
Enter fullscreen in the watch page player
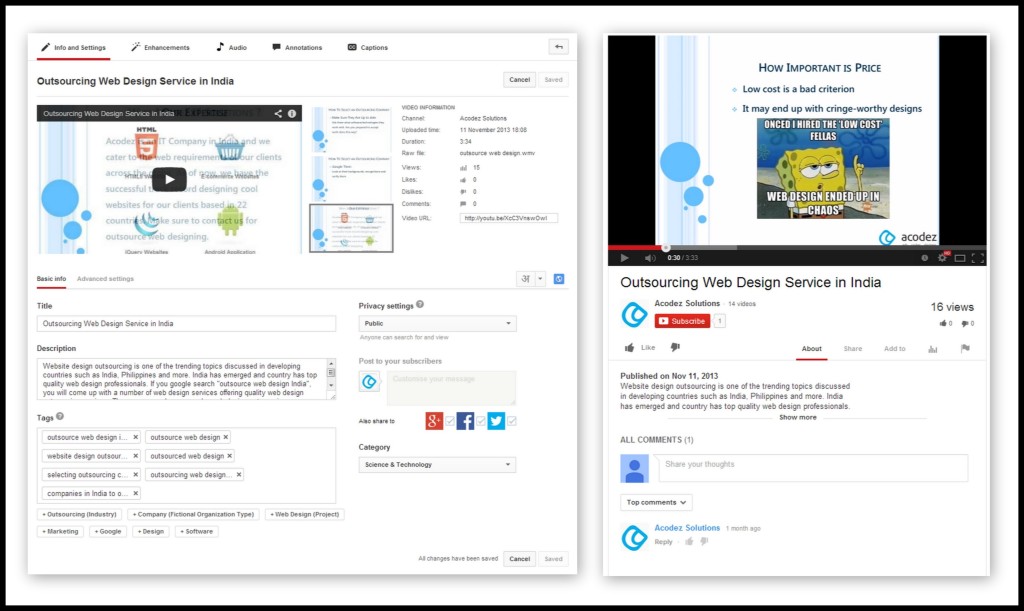[978, 258]
